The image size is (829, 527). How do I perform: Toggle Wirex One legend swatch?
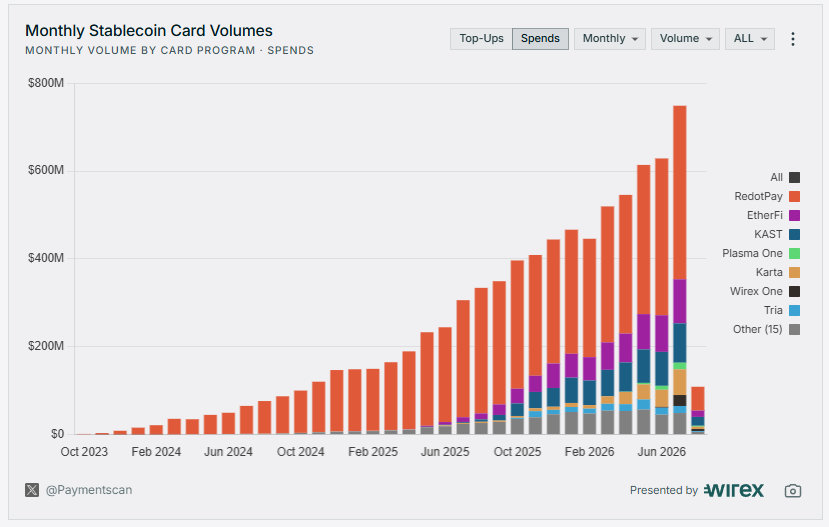(x=794, y=291)
